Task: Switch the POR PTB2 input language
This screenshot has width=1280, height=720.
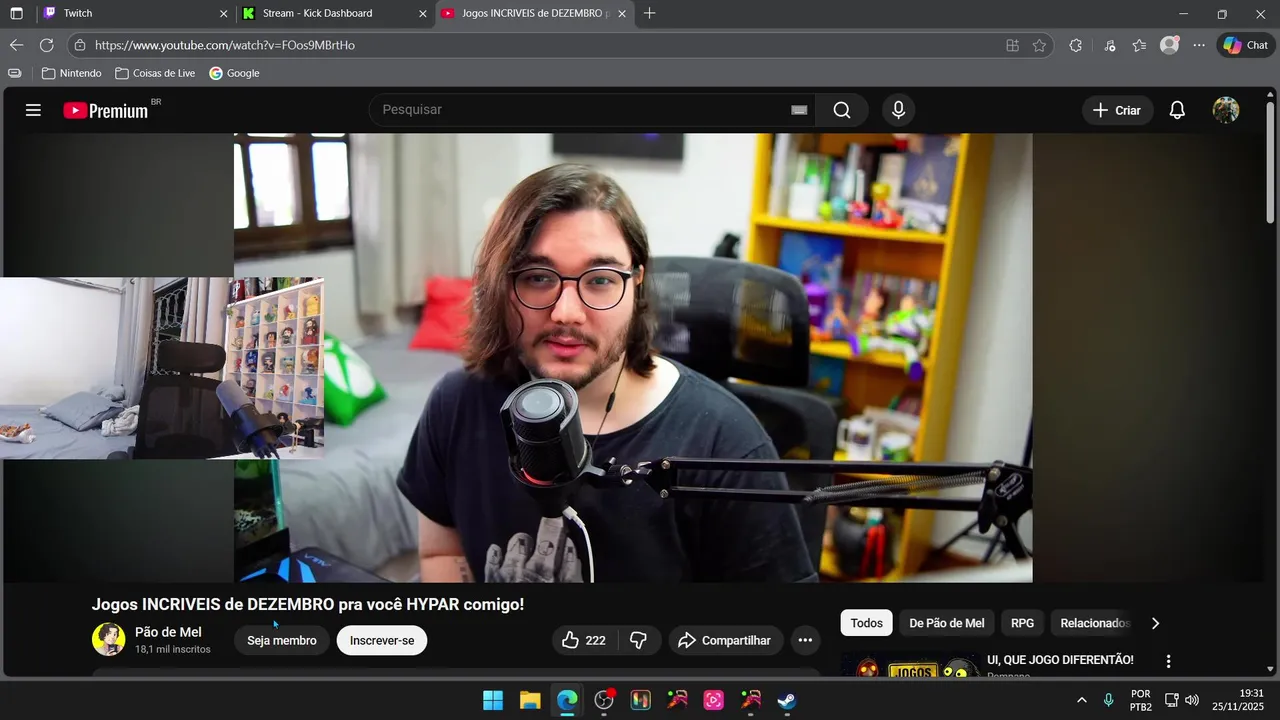Action: 1141,700
